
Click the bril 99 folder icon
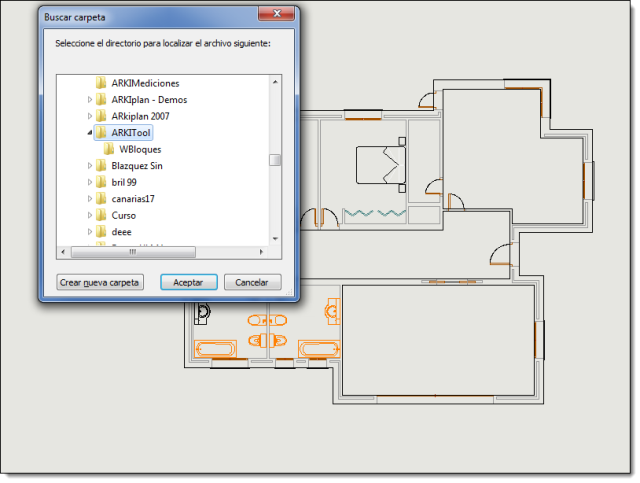coord(101,182)
